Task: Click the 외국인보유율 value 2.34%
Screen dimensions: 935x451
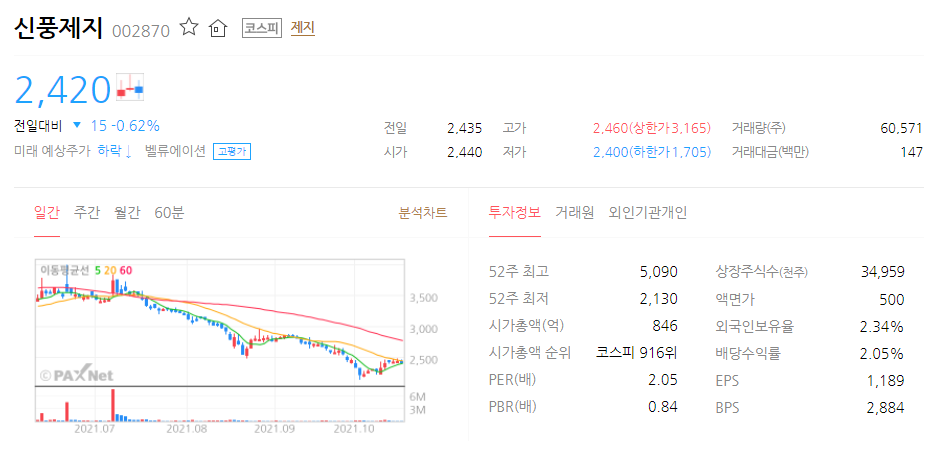Action: [882, 326]
